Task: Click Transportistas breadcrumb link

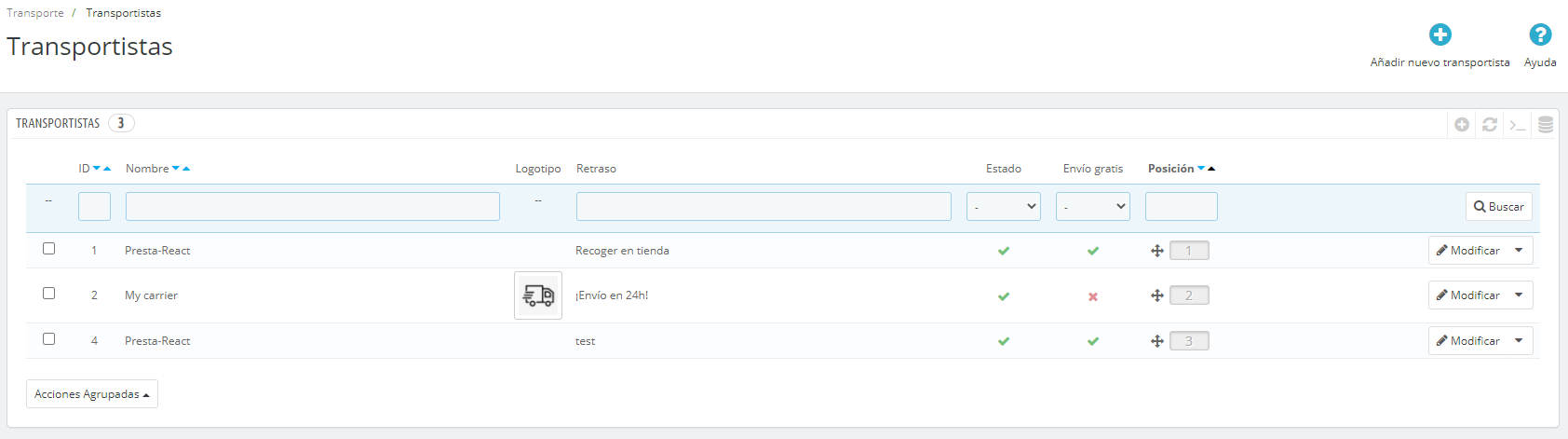Action: click(x=124, y=13)
